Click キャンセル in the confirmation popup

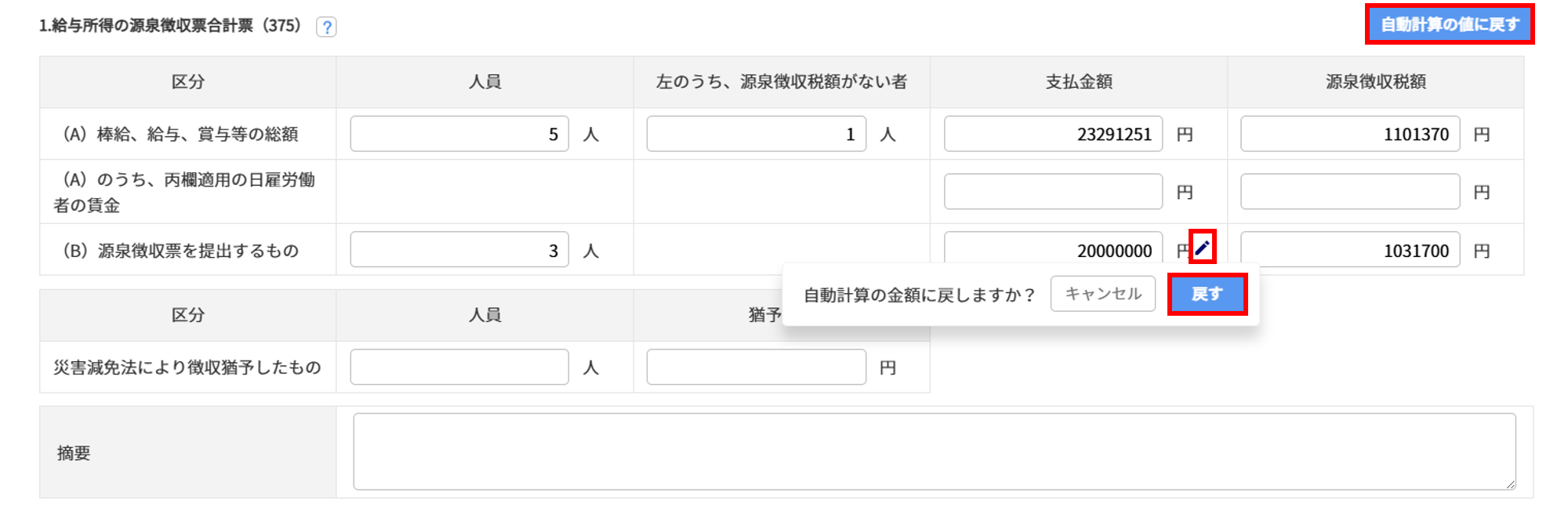point(1102,294)
